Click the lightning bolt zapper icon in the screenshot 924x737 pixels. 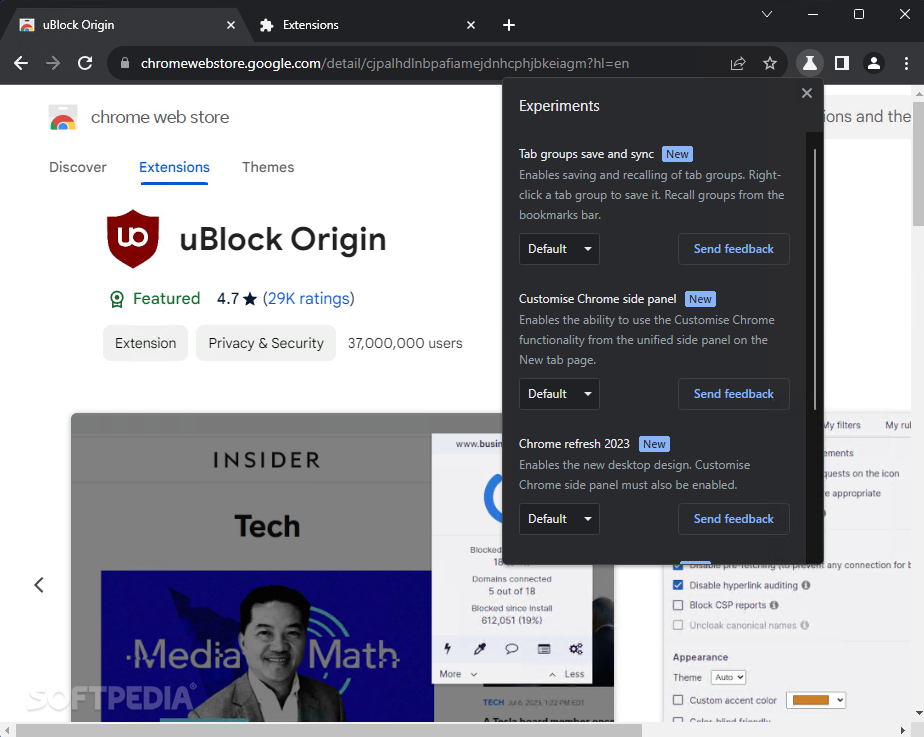[447, 649]
